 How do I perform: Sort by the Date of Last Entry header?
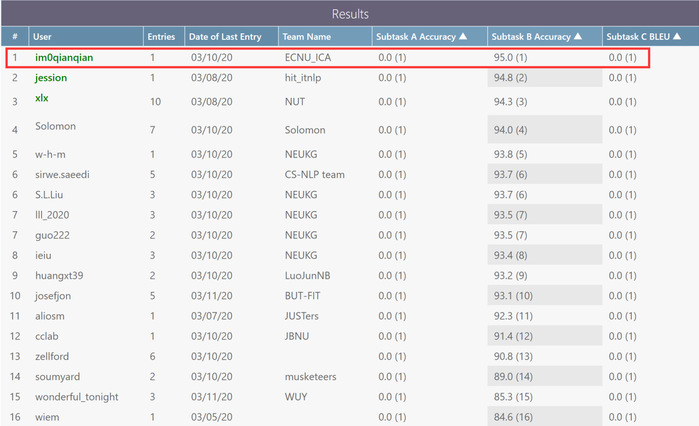(226, 37)
